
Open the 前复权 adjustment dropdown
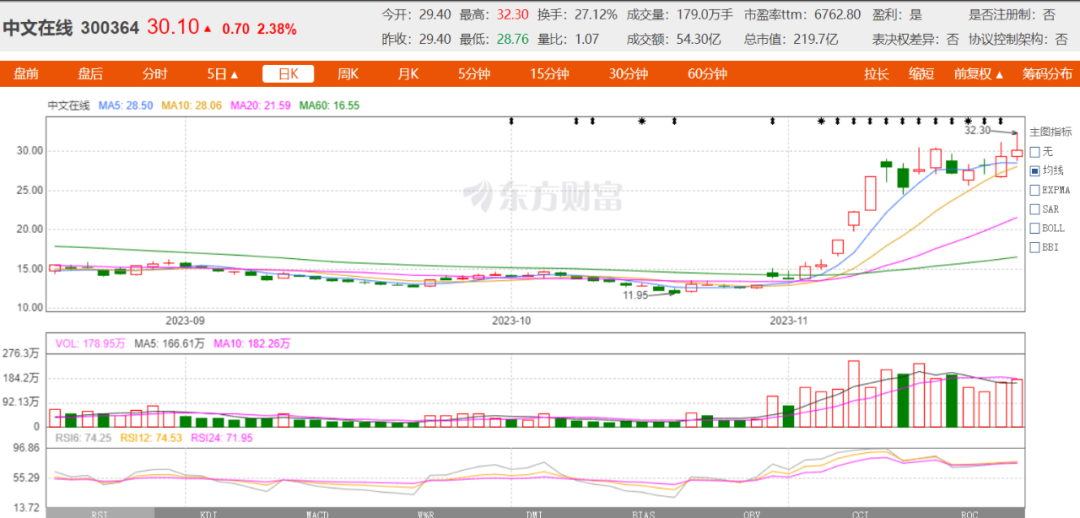pyautogui.click(x=978, y=74)
